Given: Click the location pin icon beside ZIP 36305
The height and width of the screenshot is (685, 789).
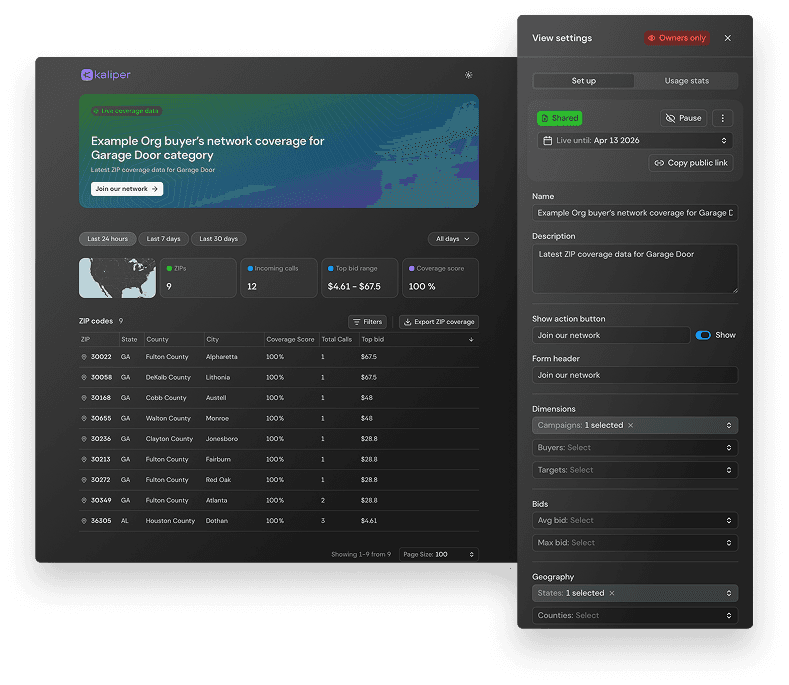Looking at the screenshot, I should click(84, 521).
